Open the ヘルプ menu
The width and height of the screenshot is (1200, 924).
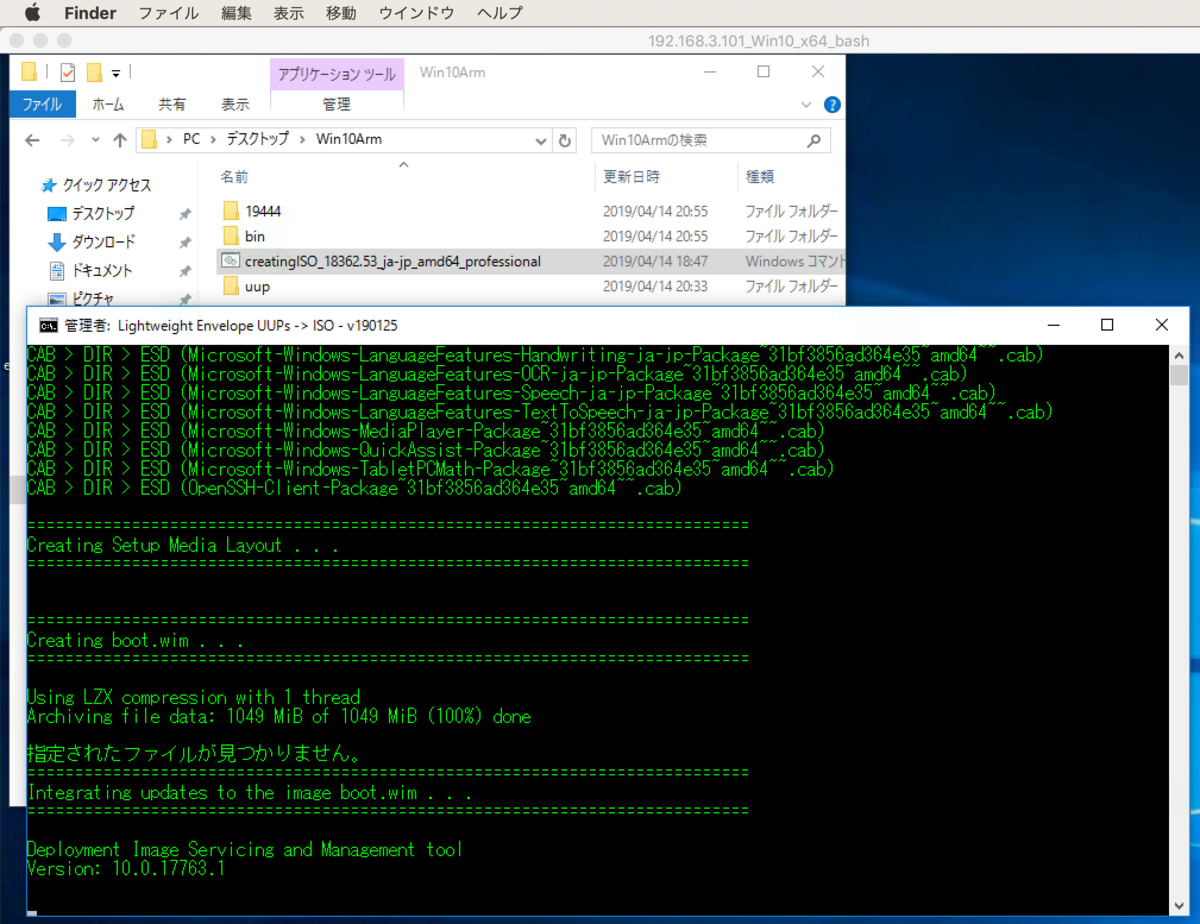500,13
